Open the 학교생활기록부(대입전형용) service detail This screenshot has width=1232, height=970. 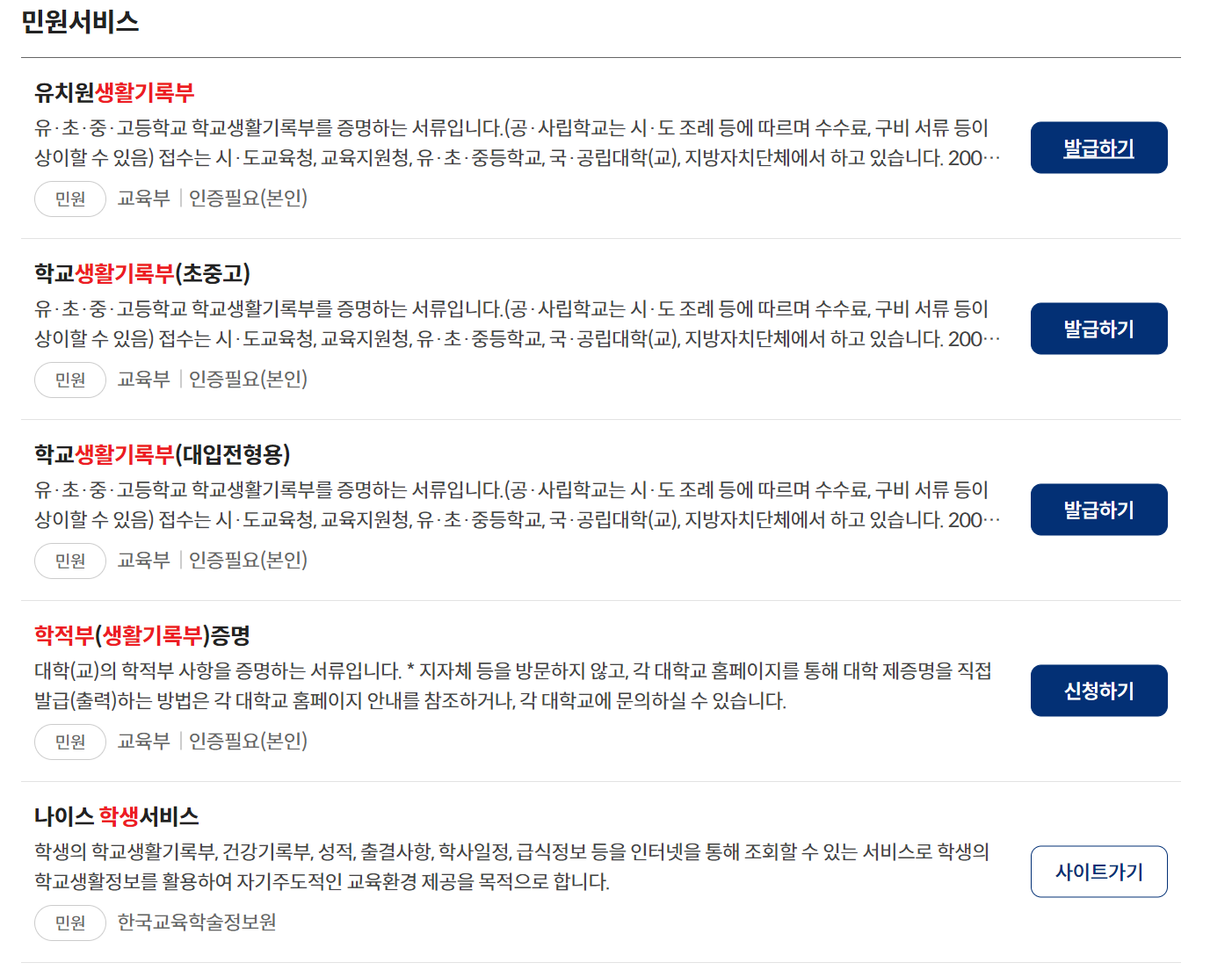click(164, 454)
